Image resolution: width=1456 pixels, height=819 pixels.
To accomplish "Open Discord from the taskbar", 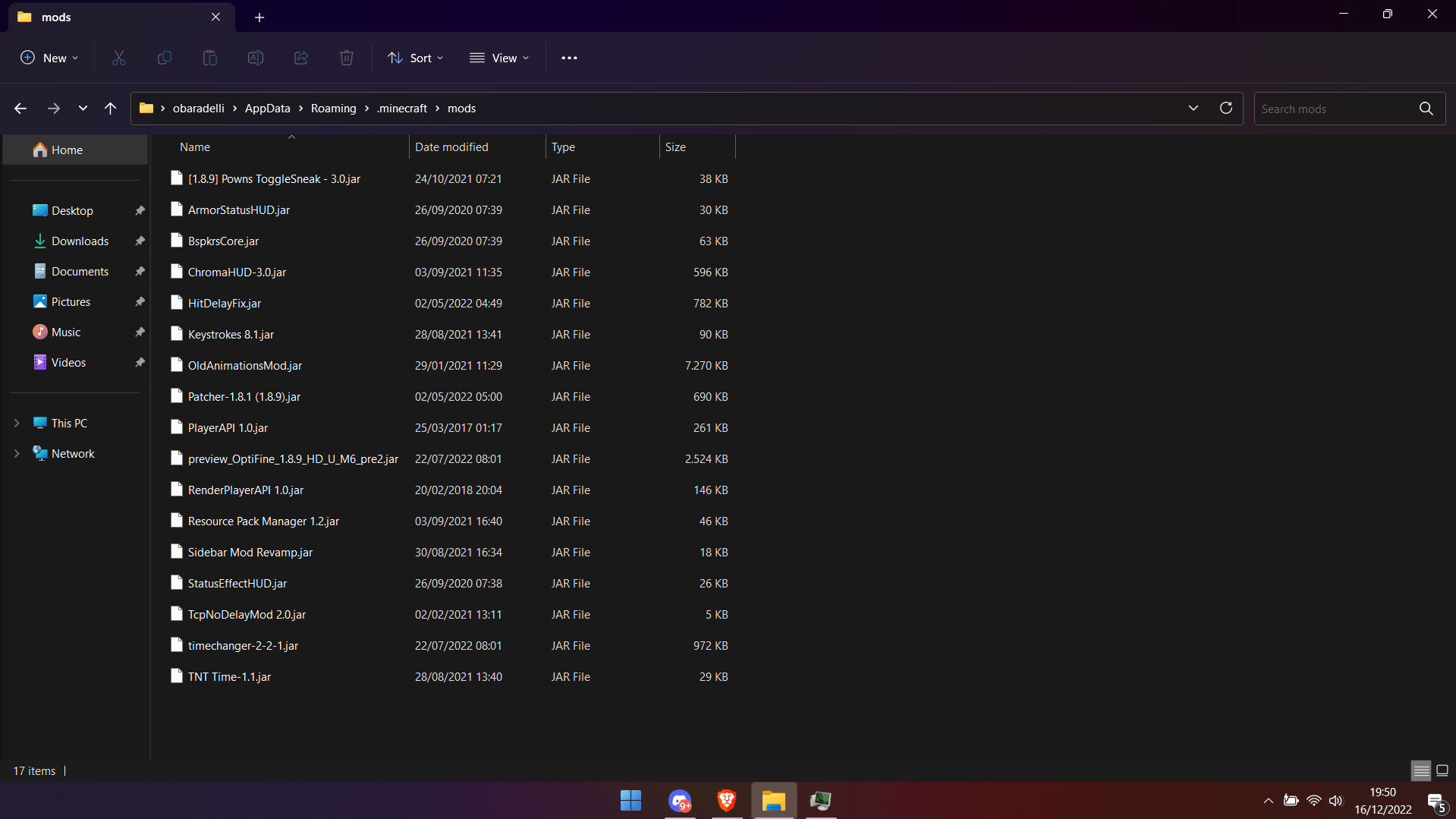I will coord(681,800).
